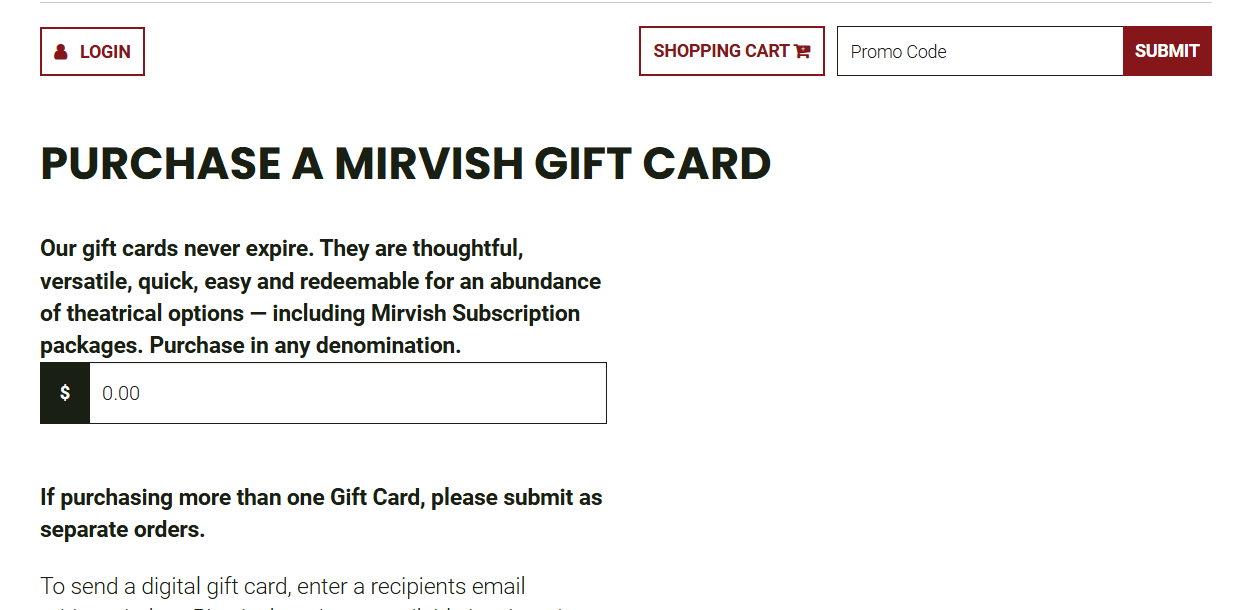Screen dimensions: 1259x610
Task: Click the 'If purchasing more than one Gift Card' note
Action: (321, 513)
